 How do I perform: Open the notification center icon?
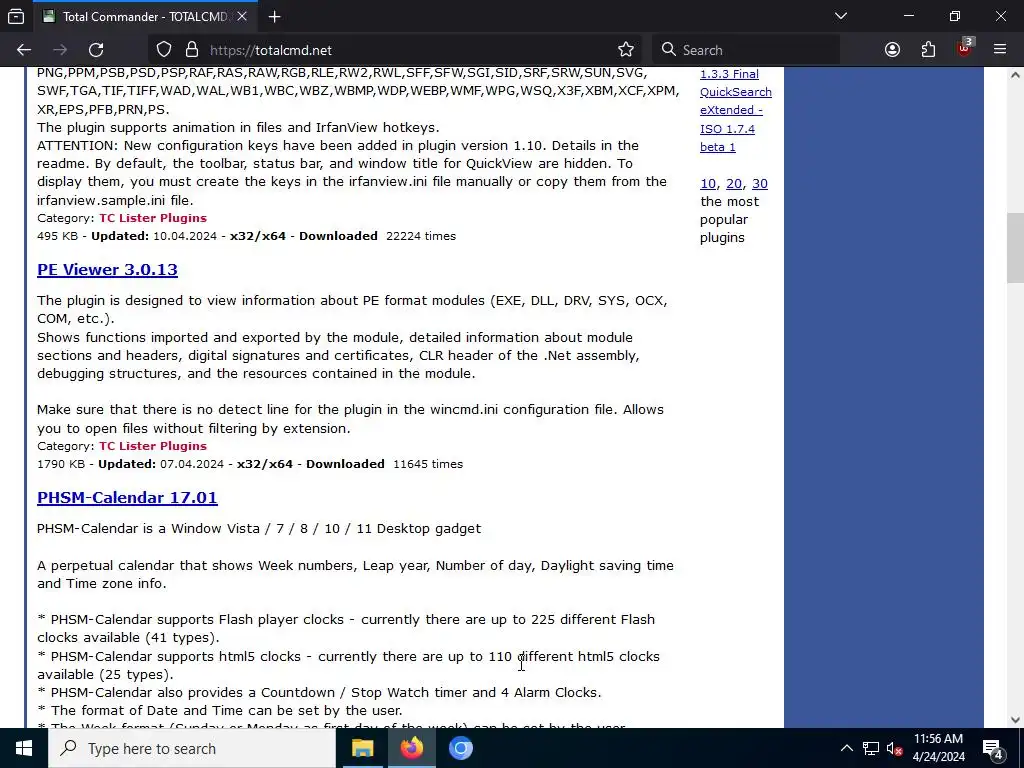point(993,748)
